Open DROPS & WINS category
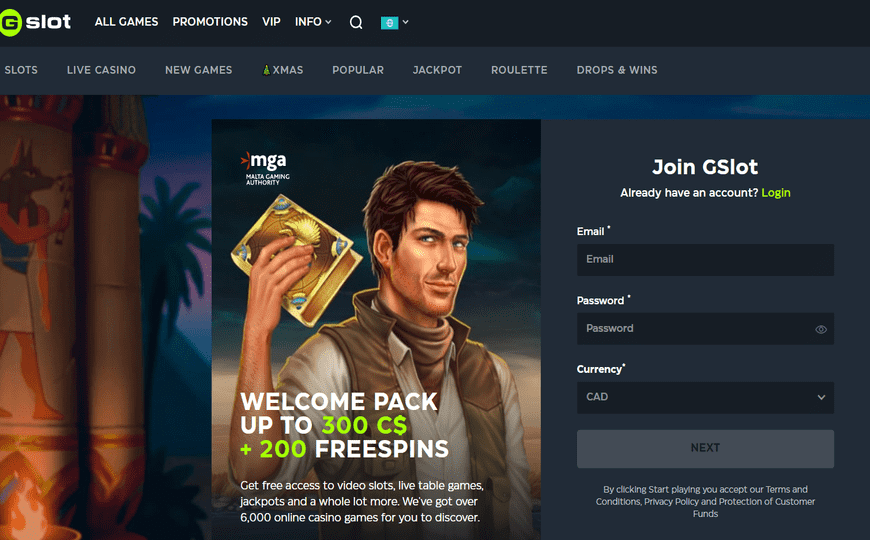The height and width of the screenshot is (540, 870). click(617, 70)
